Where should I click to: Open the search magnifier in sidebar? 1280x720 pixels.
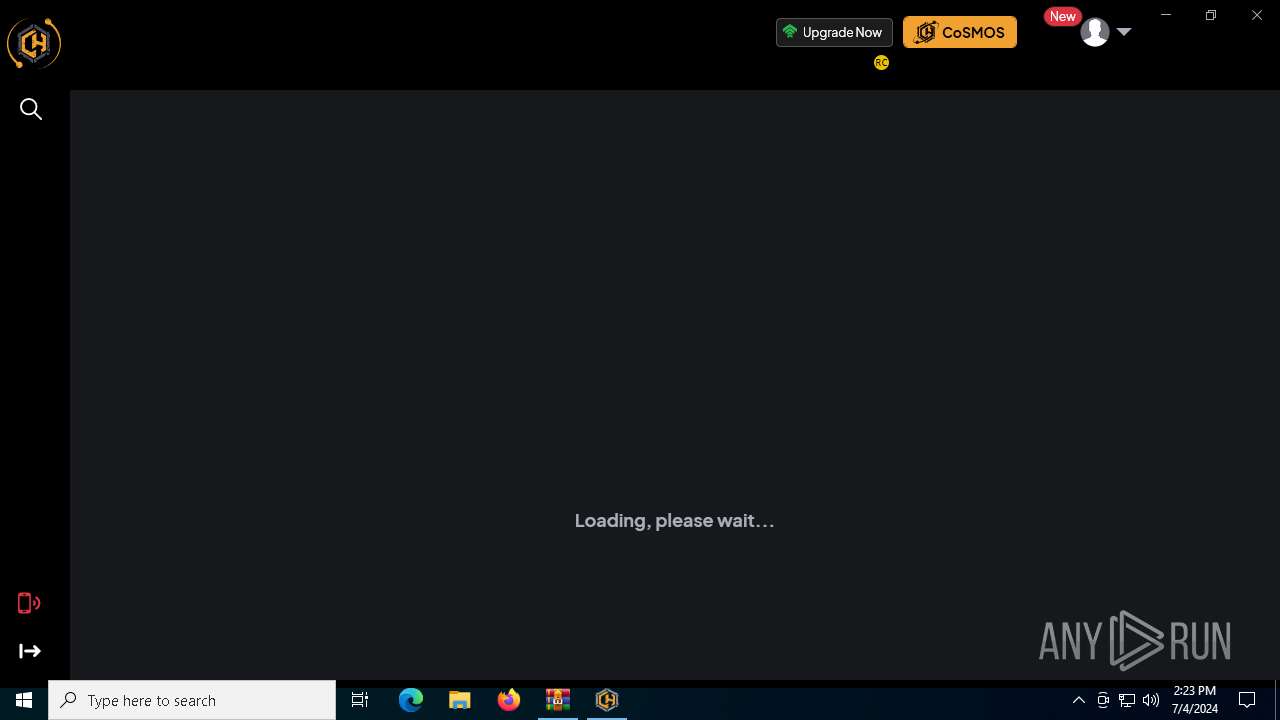point(31,109)
